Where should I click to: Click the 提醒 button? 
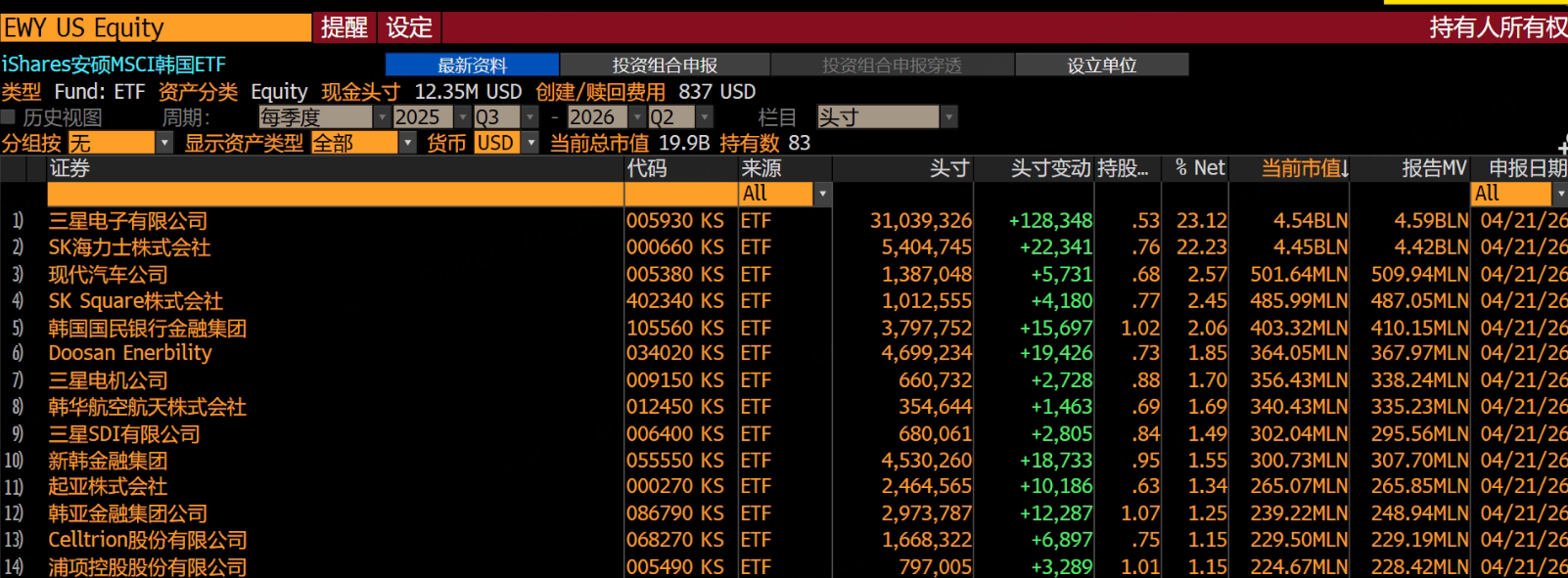(344, 27)
